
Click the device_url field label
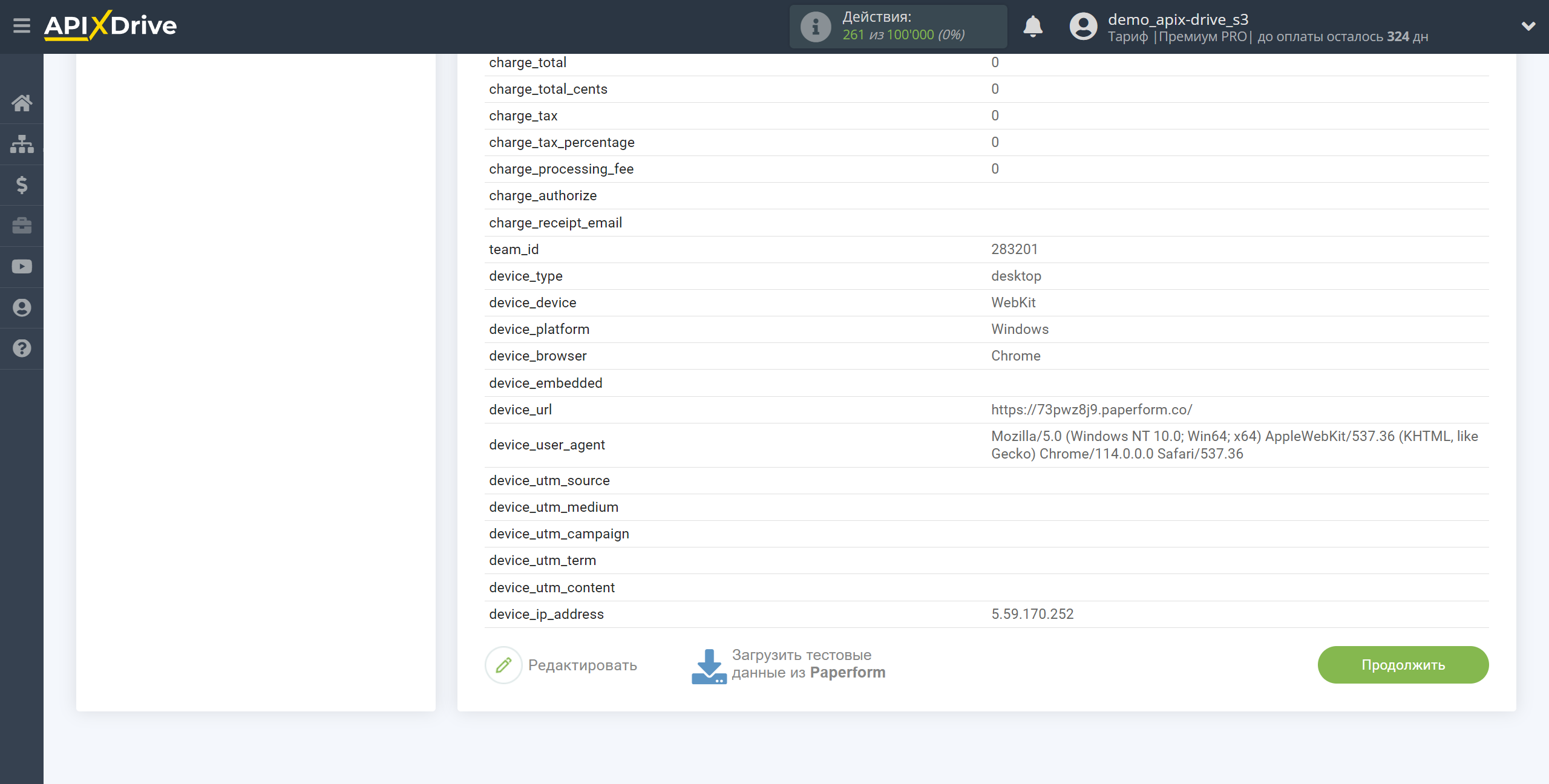pyautogui.click(x=520, y=410)
